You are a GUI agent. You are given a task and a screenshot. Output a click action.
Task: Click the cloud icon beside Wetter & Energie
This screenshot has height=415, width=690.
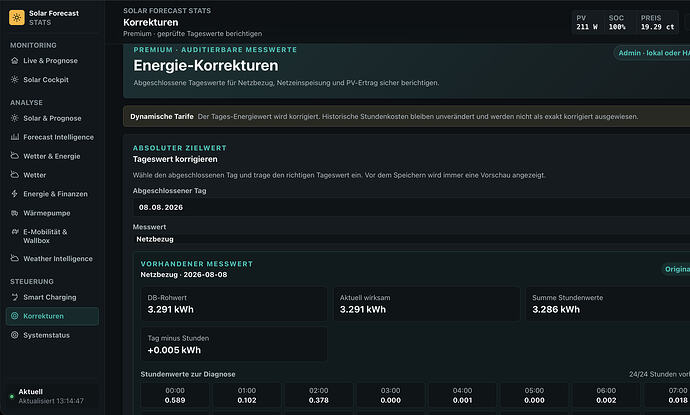(15, 156)
